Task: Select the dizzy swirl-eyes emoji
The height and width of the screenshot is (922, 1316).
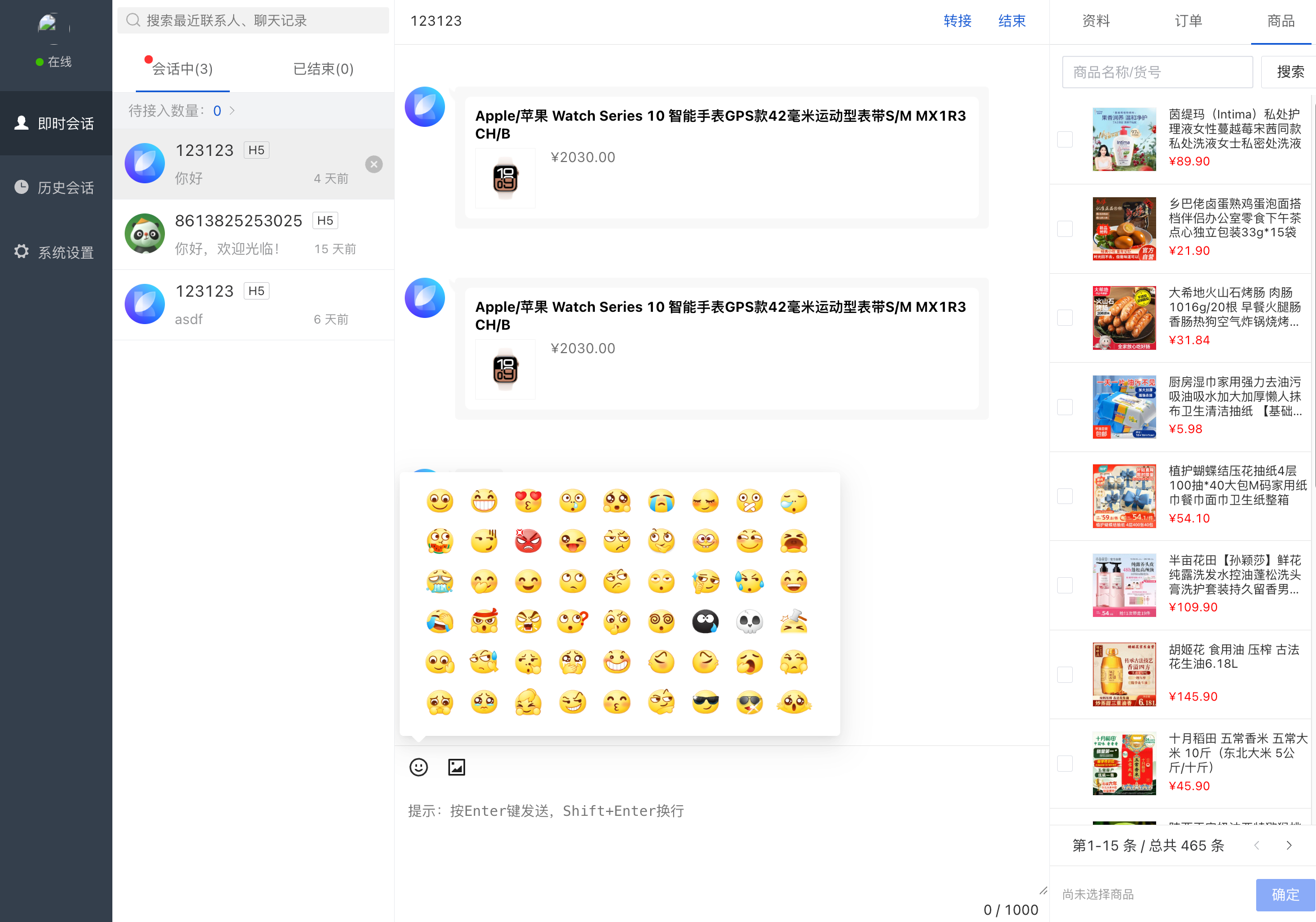Action: [661, 622]
